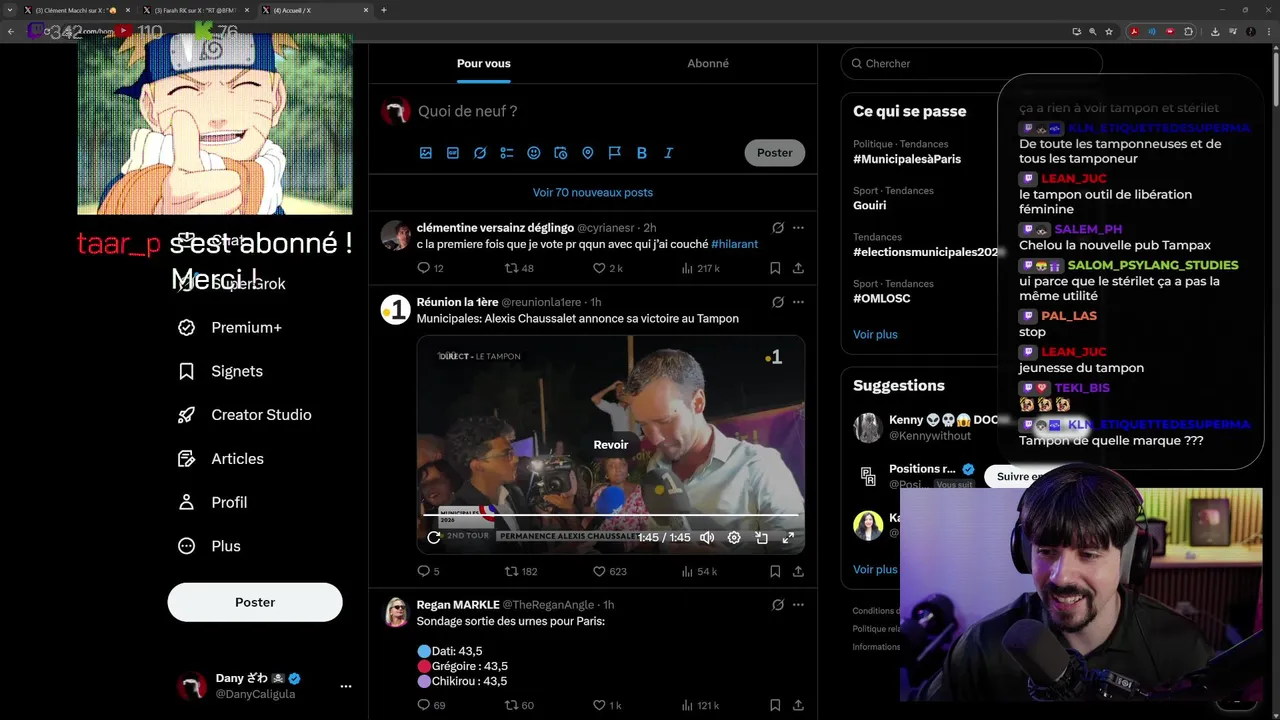
Task: Enable picture-in-picture on the video
Action: tap(761, 537)
